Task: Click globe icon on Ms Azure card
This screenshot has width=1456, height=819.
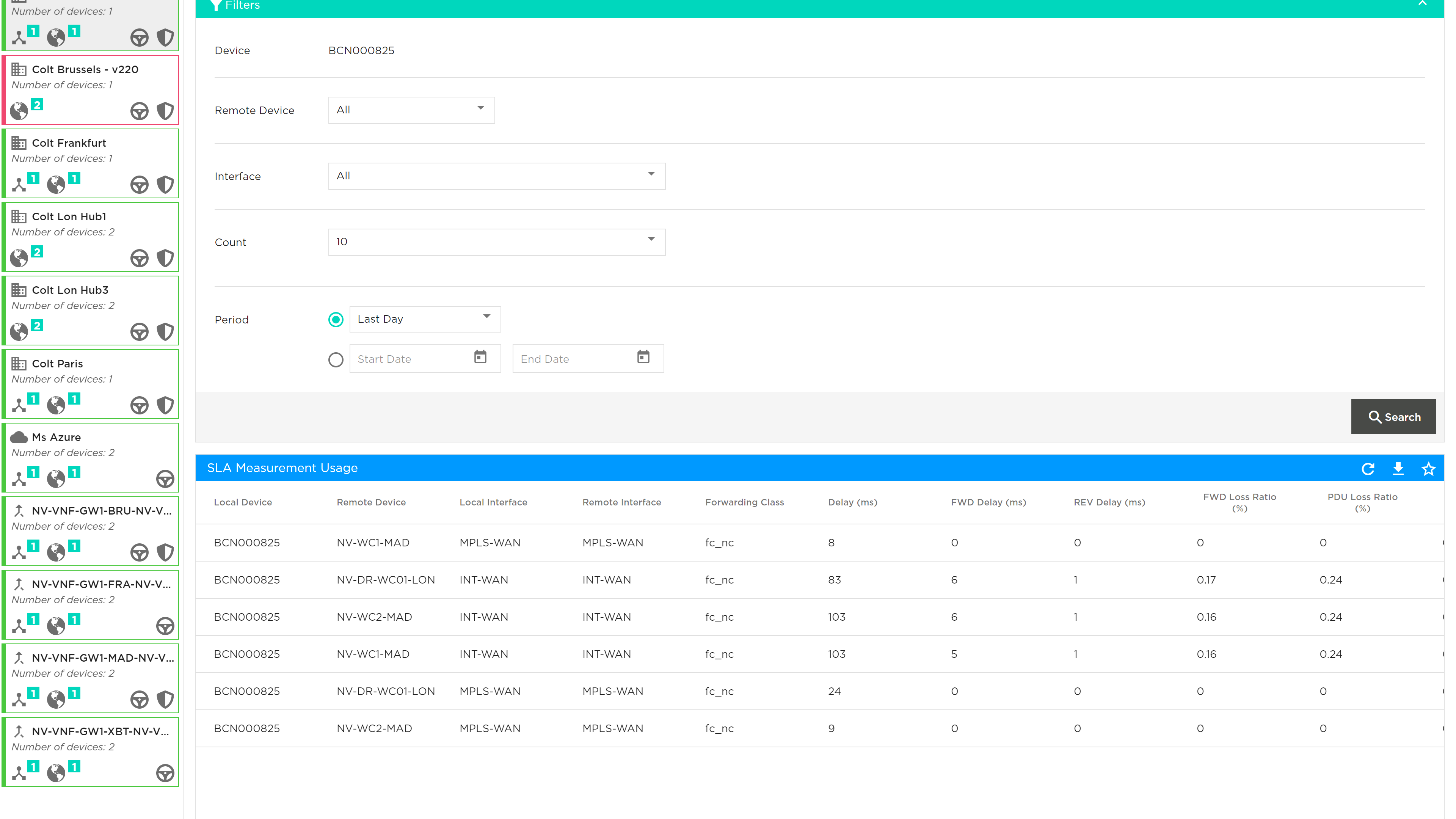Action: point(56,479)
